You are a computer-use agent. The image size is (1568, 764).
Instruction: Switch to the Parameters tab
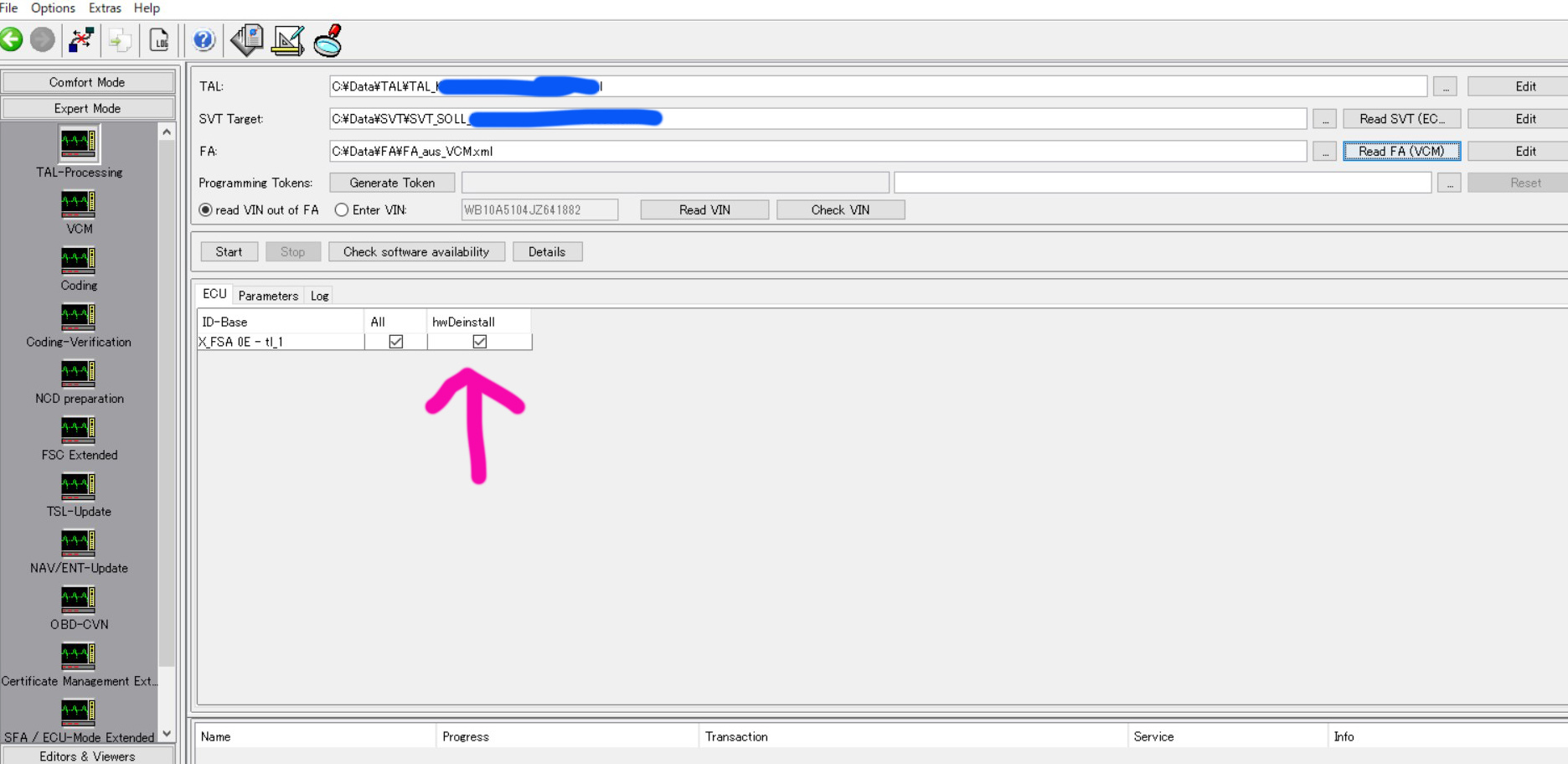[x=268, y=296]
